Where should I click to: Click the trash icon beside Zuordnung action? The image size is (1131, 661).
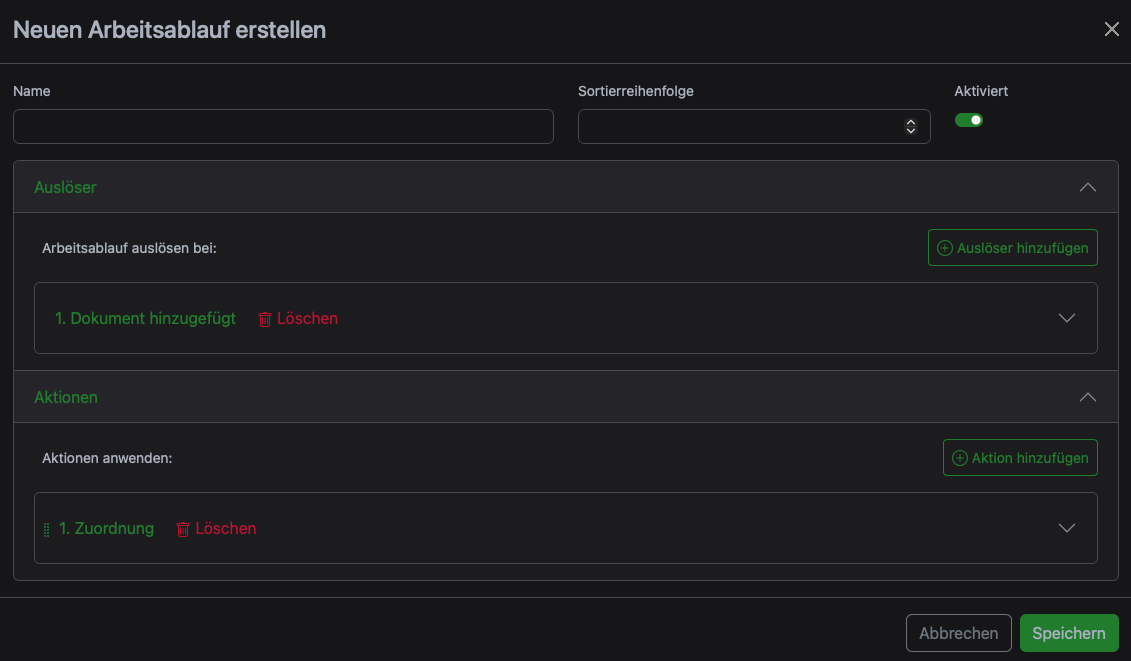183,529
